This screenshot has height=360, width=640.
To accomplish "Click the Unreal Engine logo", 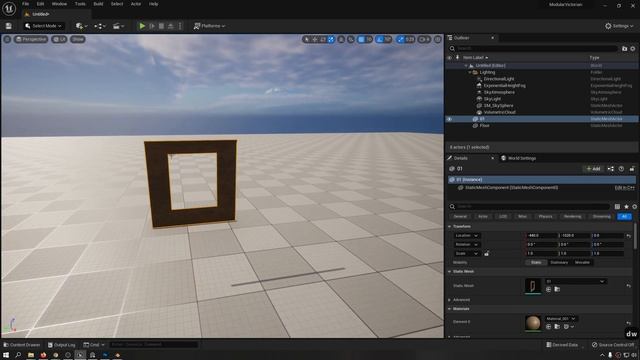I will coord(9,9).
